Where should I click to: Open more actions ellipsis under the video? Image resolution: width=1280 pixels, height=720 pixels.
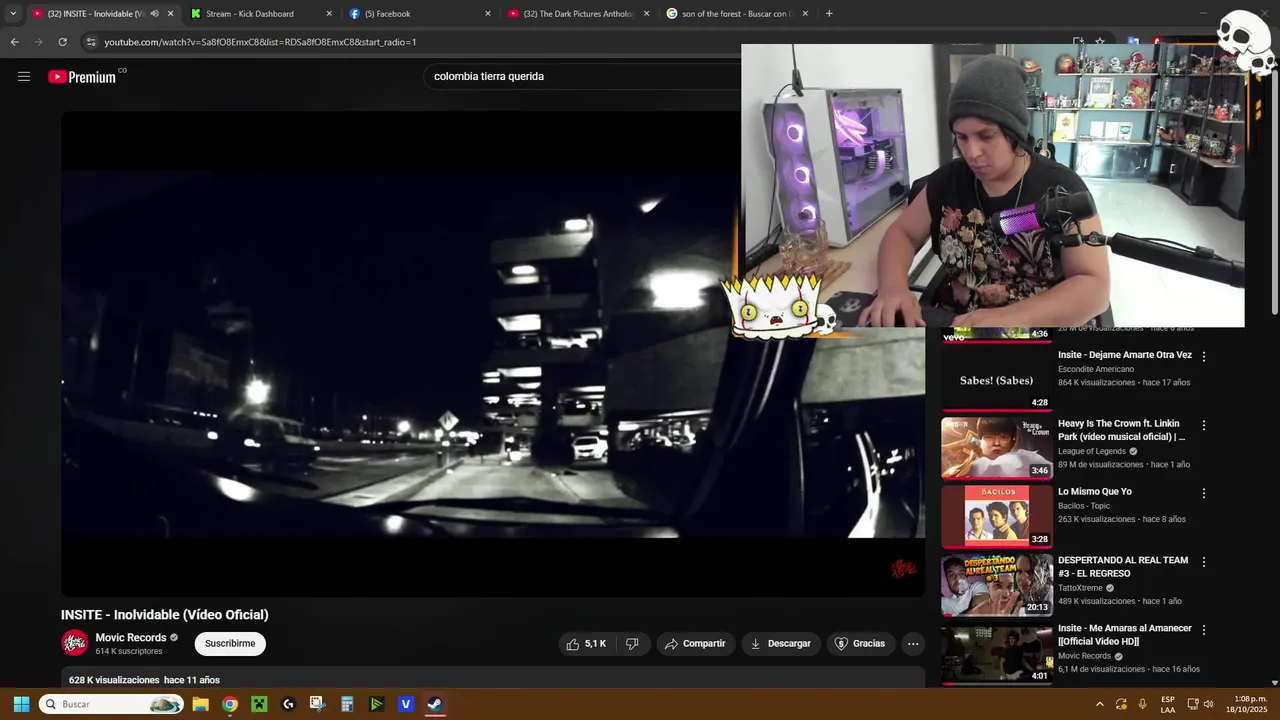pos(913,644)
